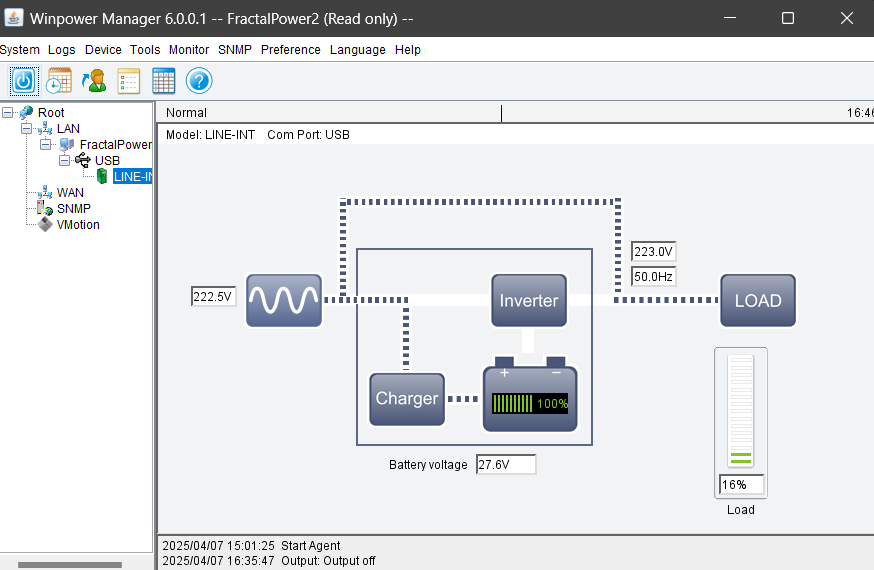
Task: Click the load level bar gauge
Action: point(741,412)
